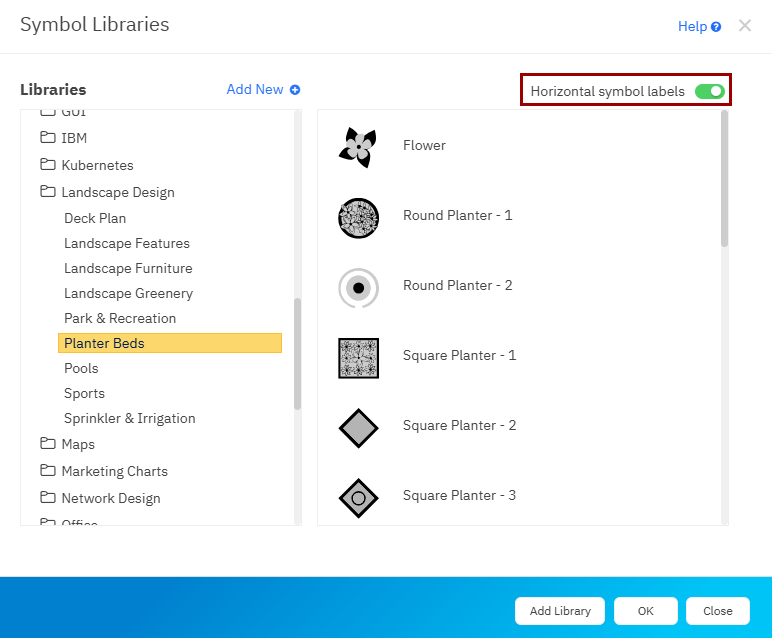772x638 pixels.
Task: Click the symbol list vertical scrollbar
Action: (724, 180)
